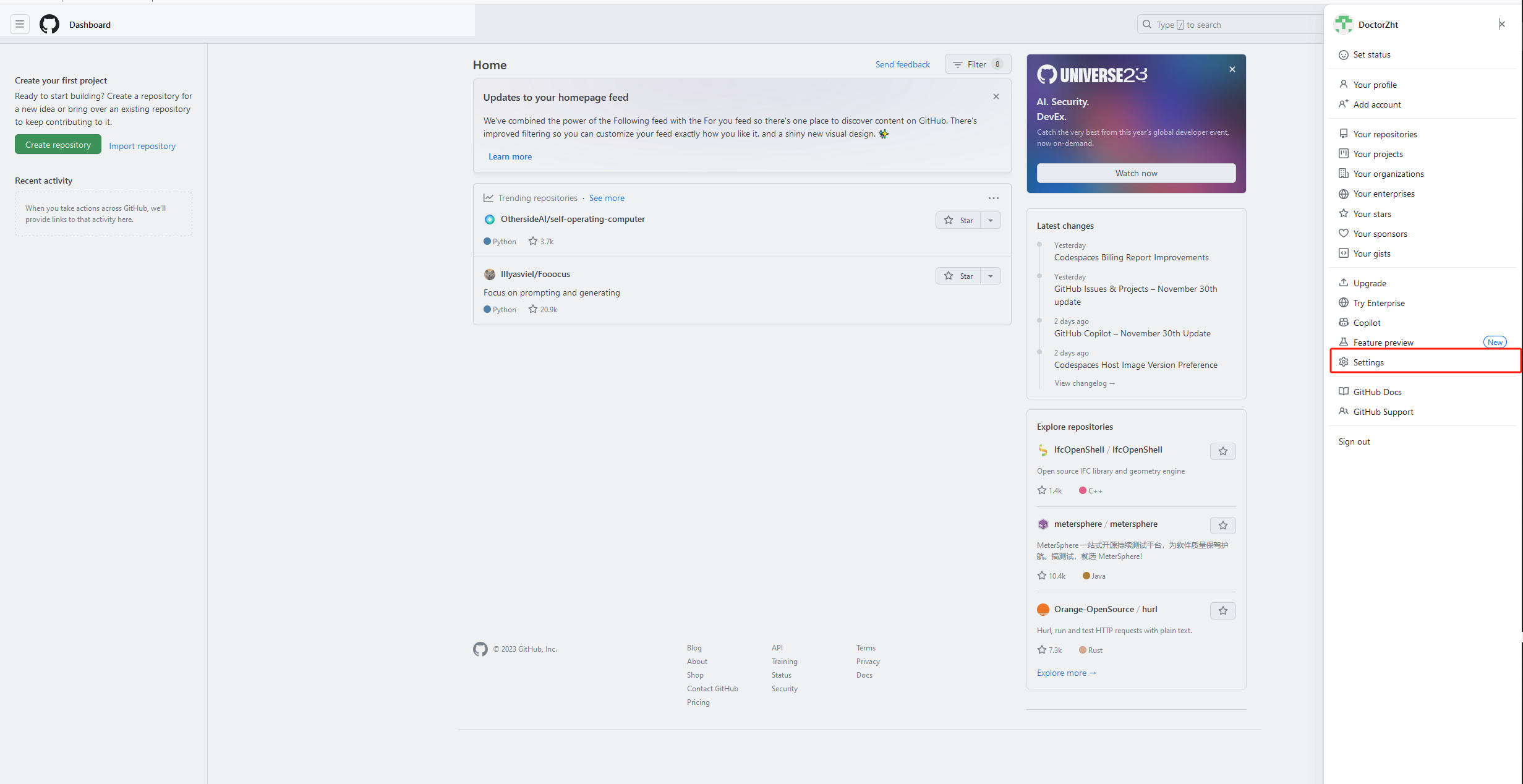Click the GitHub Octocat logo
The height and width of the screenshot is (784, 1523).
click(49, 24)
